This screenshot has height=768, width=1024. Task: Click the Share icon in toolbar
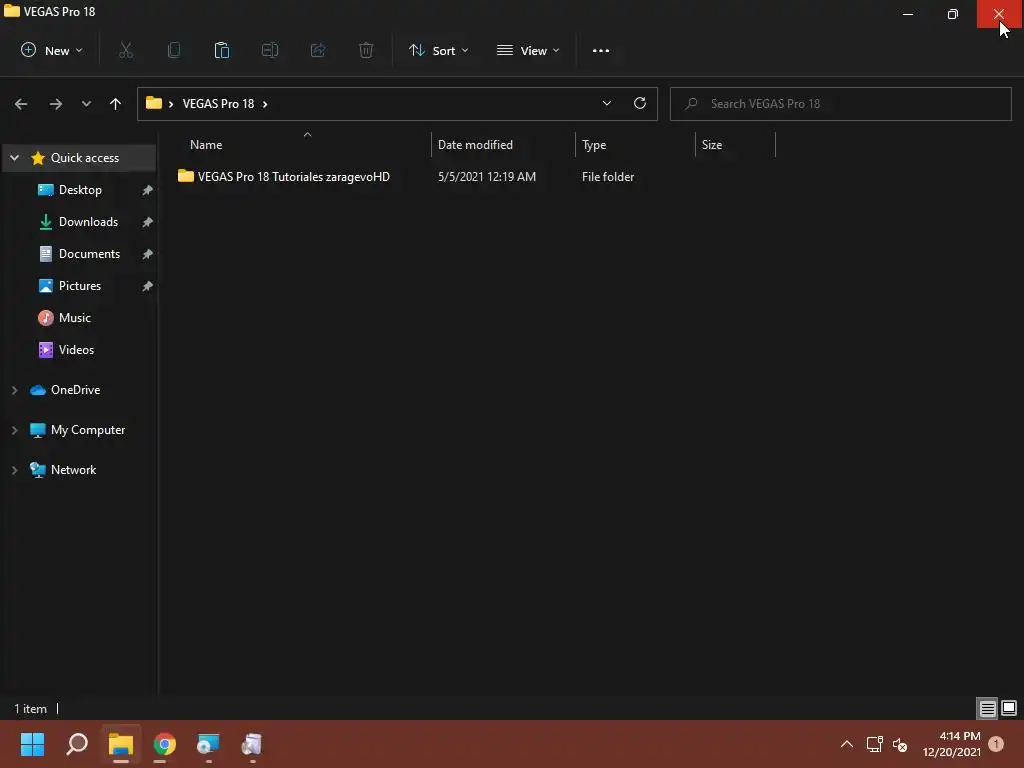click(318, 50)
